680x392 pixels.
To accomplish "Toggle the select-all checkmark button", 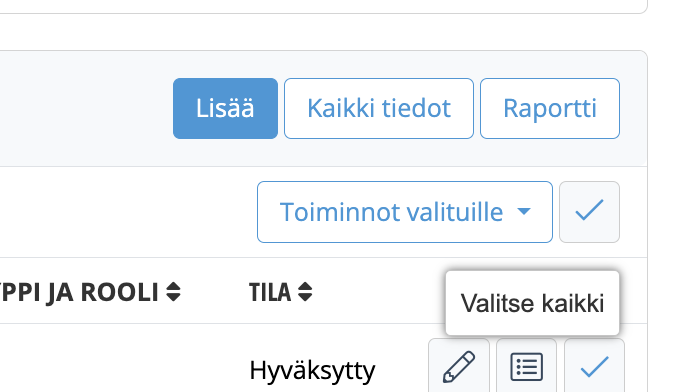I will (589, 212).
